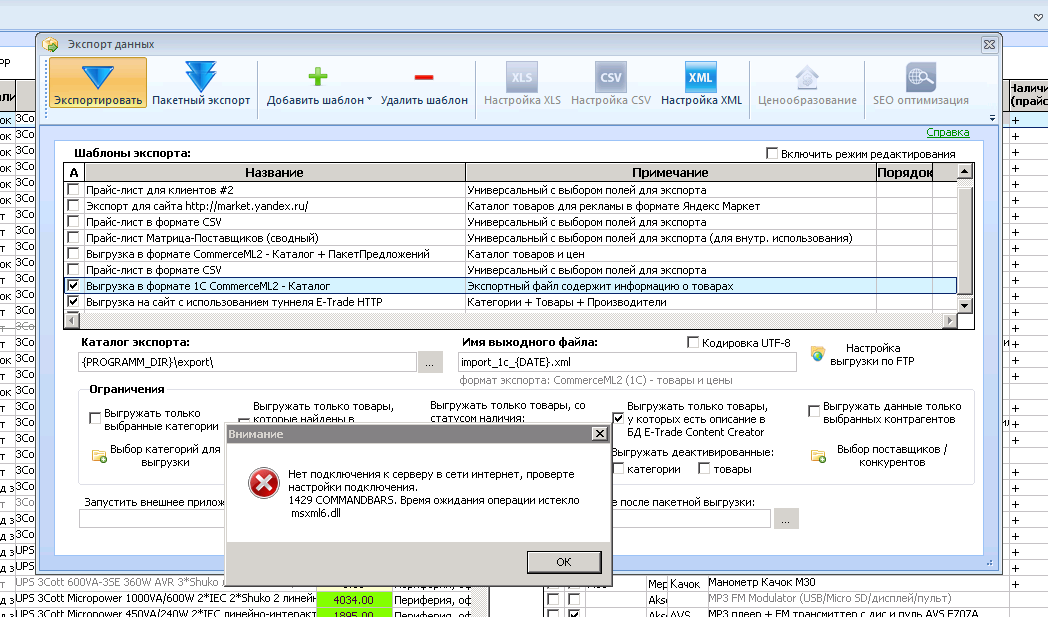1048x617 pixels.
Task: Check the market.yandex.ru export template box
Action: coord(74,206)
